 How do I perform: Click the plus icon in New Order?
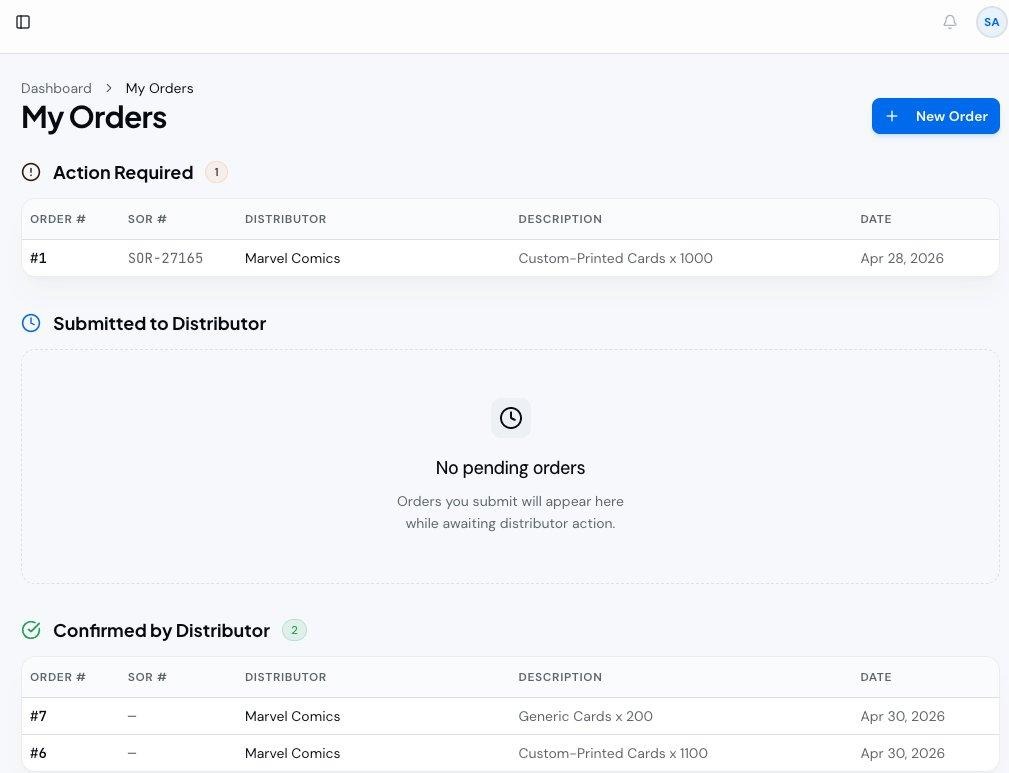coord(892,116)
